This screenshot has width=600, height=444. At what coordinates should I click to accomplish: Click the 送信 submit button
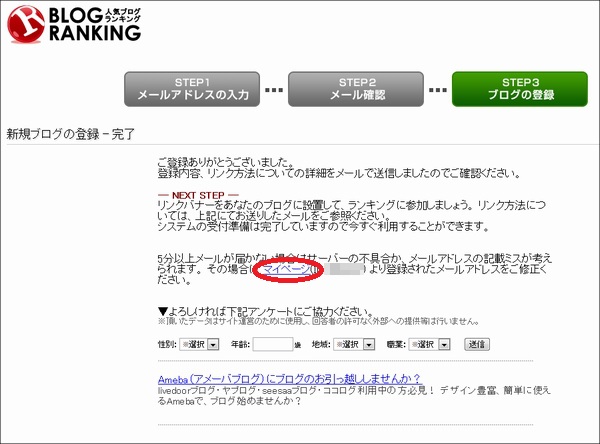(477, 344)
